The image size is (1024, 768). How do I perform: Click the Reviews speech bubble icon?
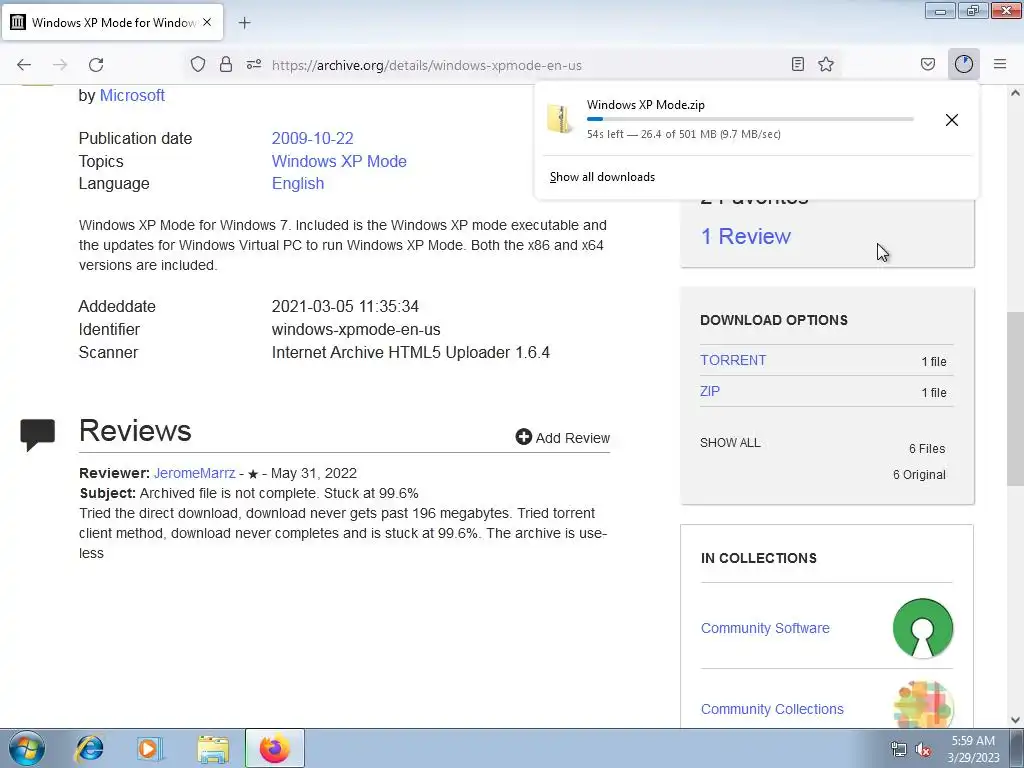click(38, 435)
